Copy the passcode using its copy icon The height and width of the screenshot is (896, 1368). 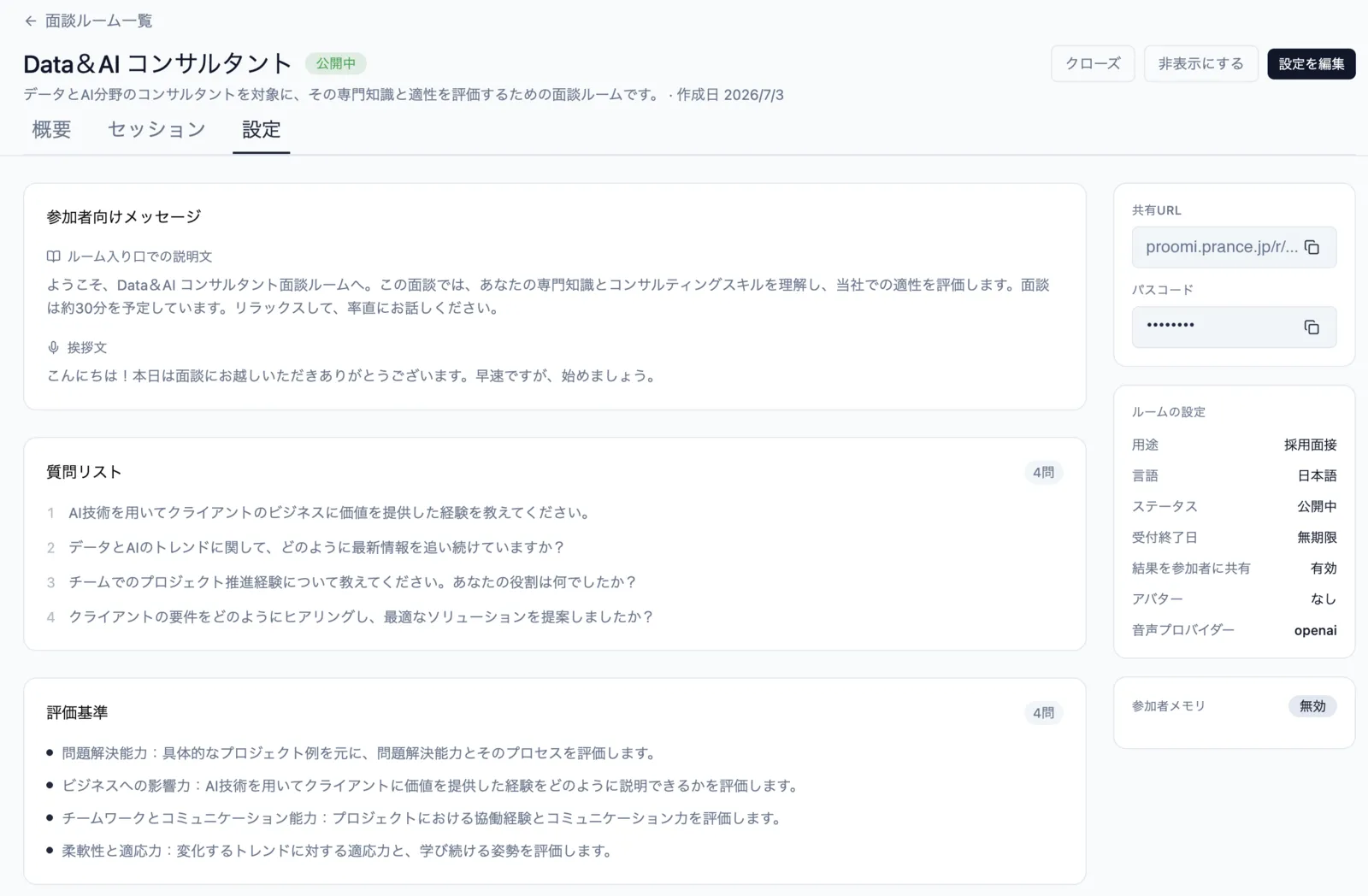pyautogui.click(x=1312, y=327)
